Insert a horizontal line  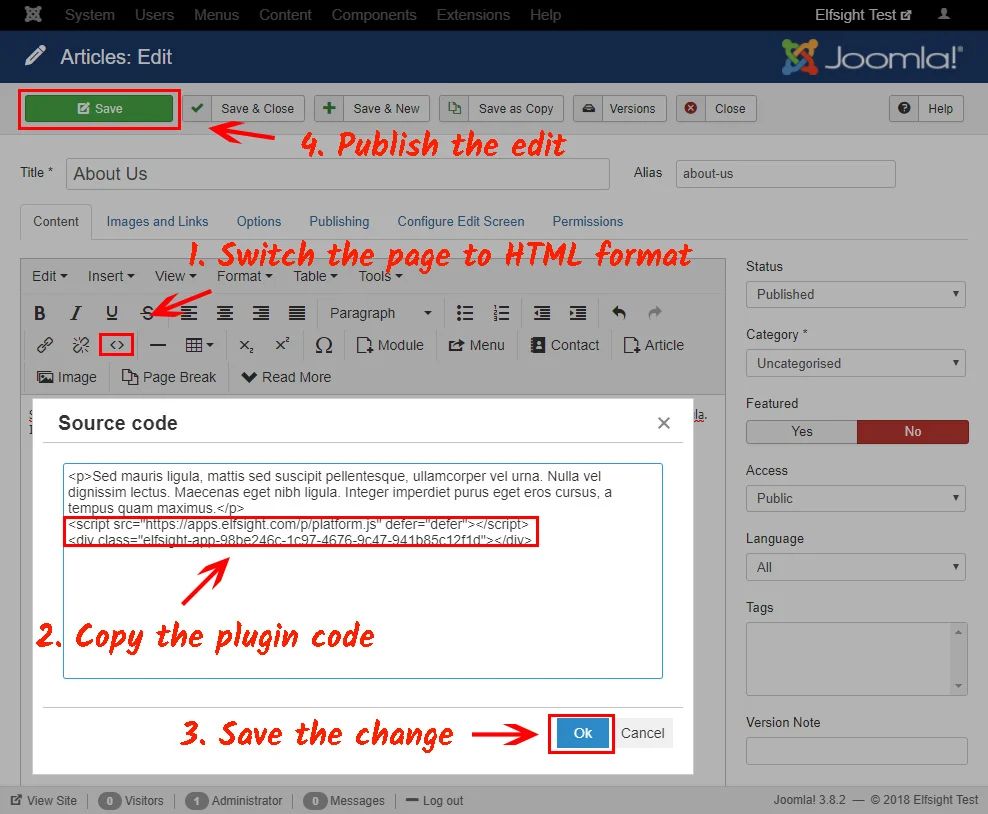(x=158, y=345)
